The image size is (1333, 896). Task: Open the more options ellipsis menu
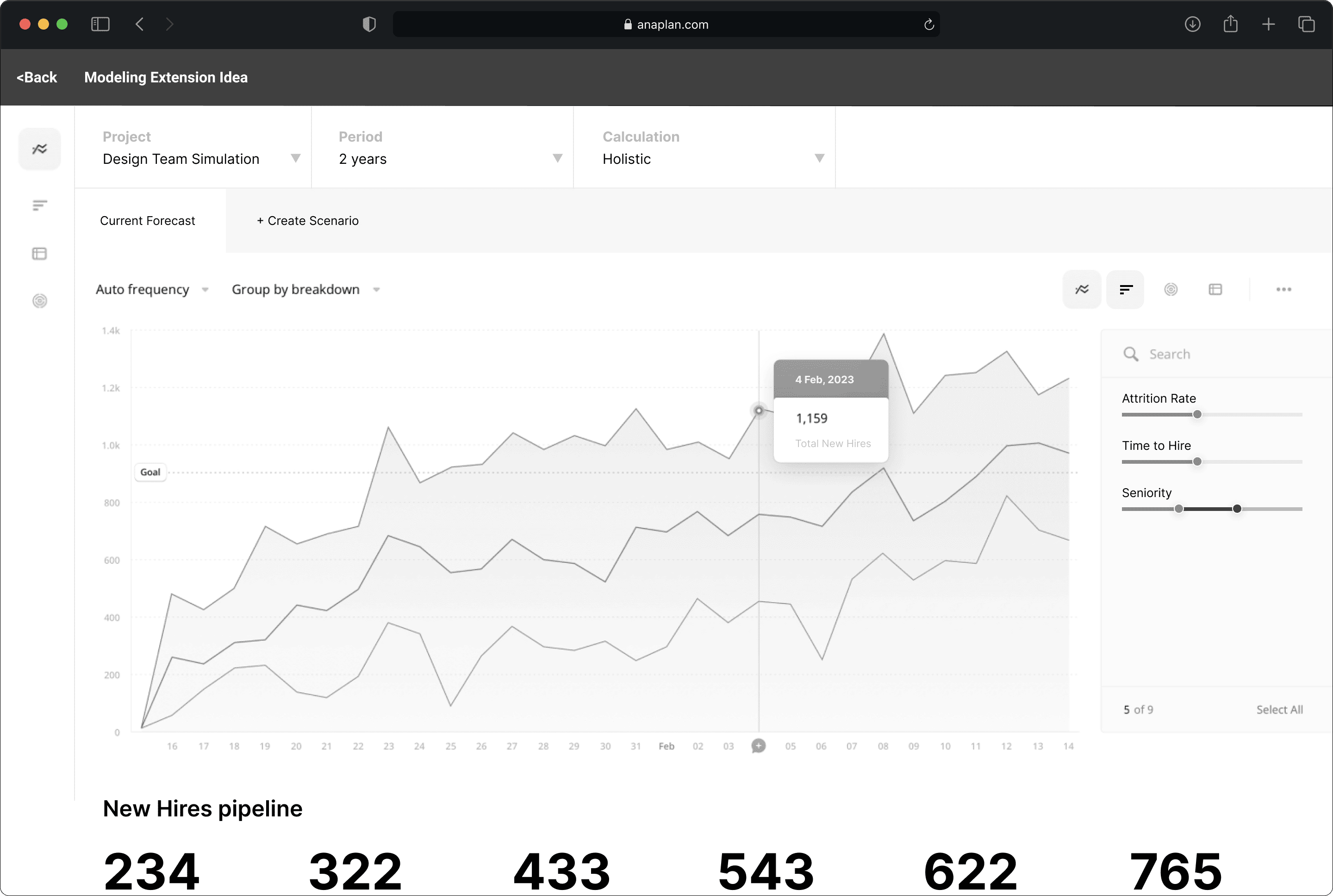coord(1284,290)
